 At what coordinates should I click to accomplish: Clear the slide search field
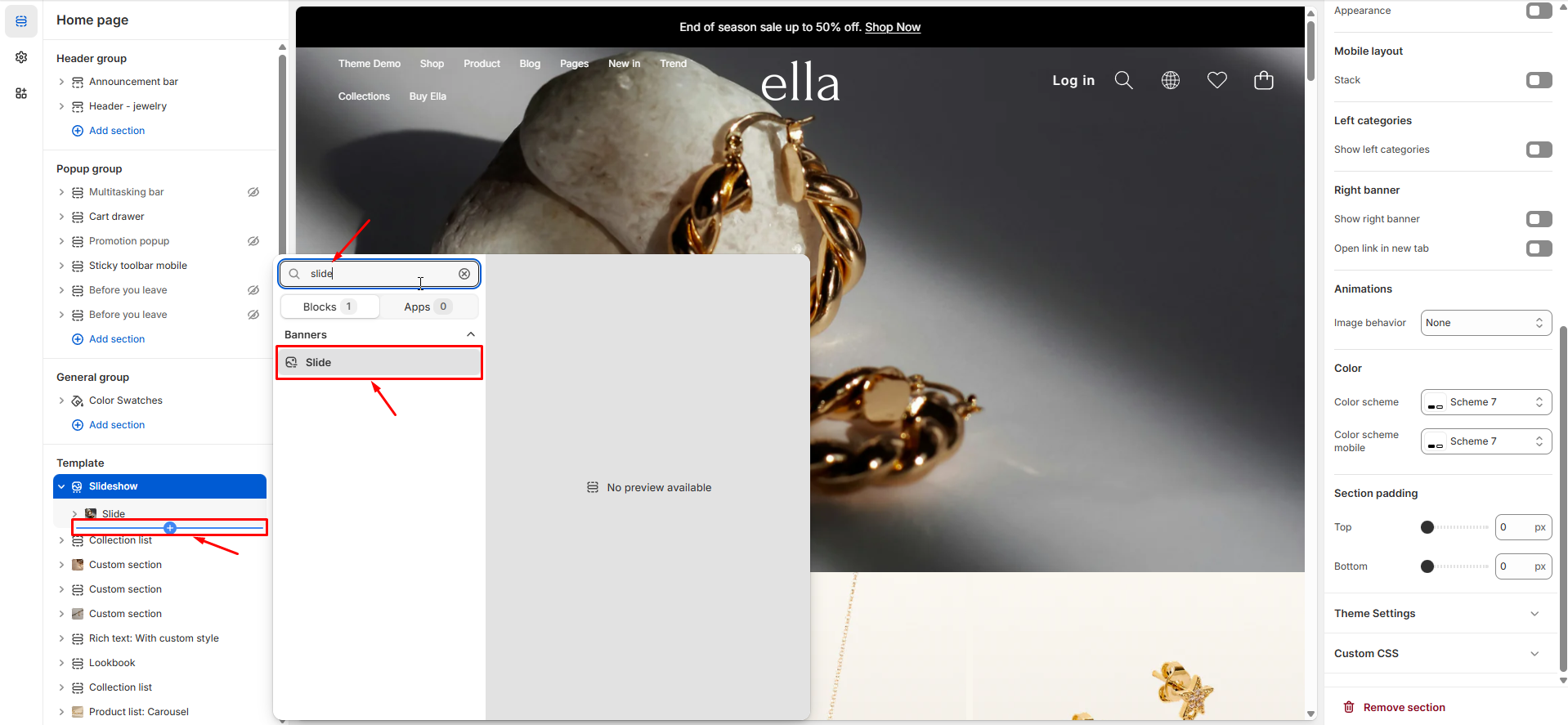click(x=464, y=274)
